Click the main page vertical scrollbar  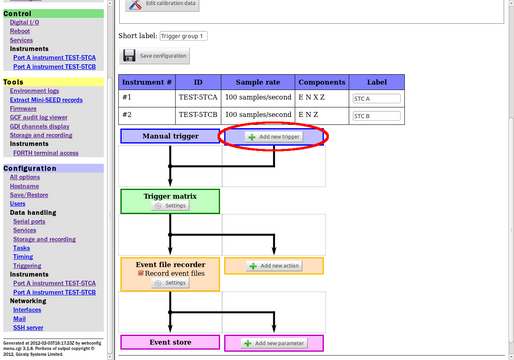pos(511,180)
